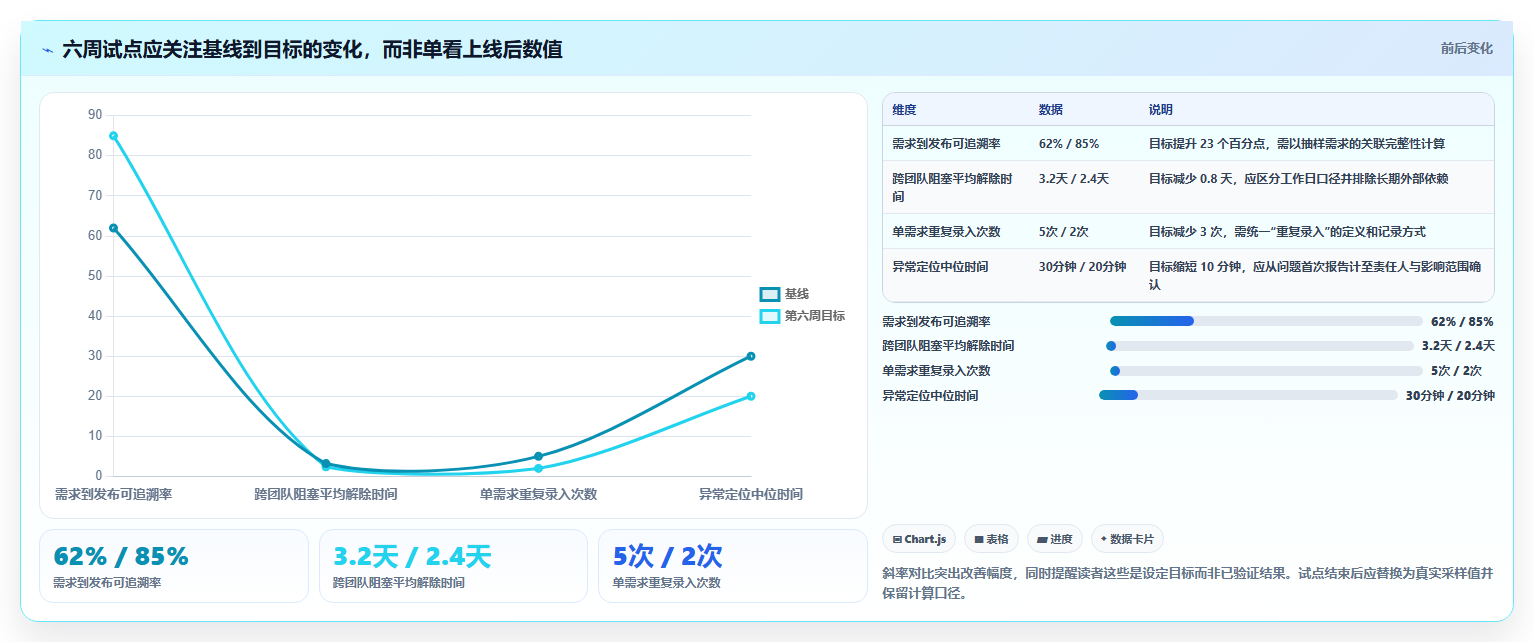Toggle the 基线 legend series
1534x642 pixels.
pos(785,294)
